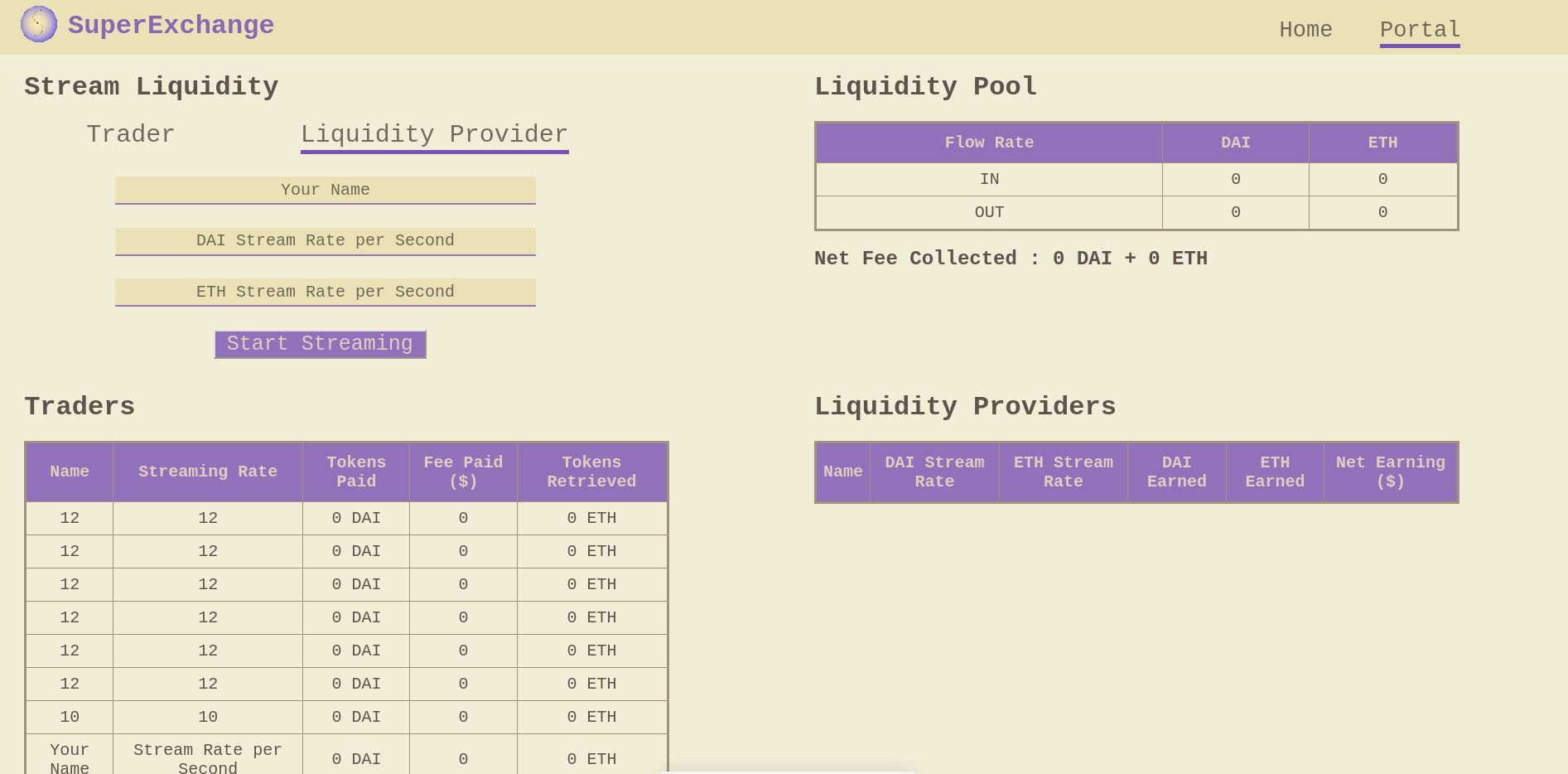The image size is (1568, 774).
Task: Select the trader name cell showing 10
Action: tap(70, 717)
